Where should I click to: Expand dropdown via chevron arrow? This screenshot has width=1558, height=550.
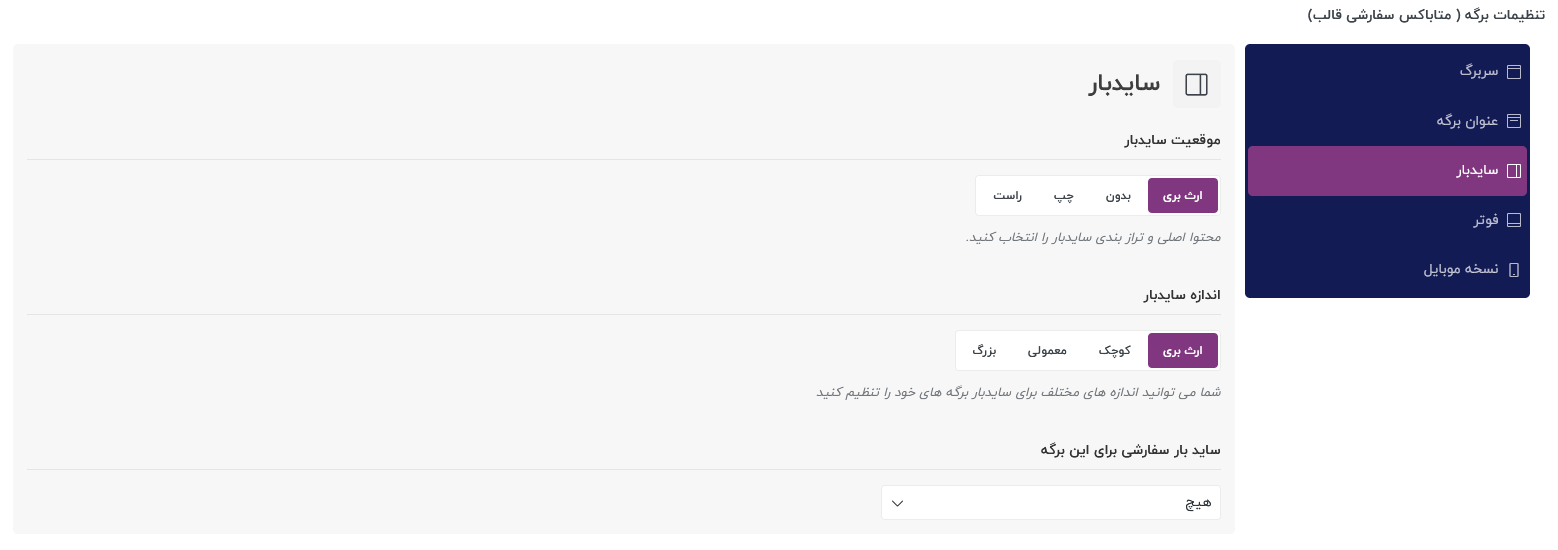tap(897, 503)
